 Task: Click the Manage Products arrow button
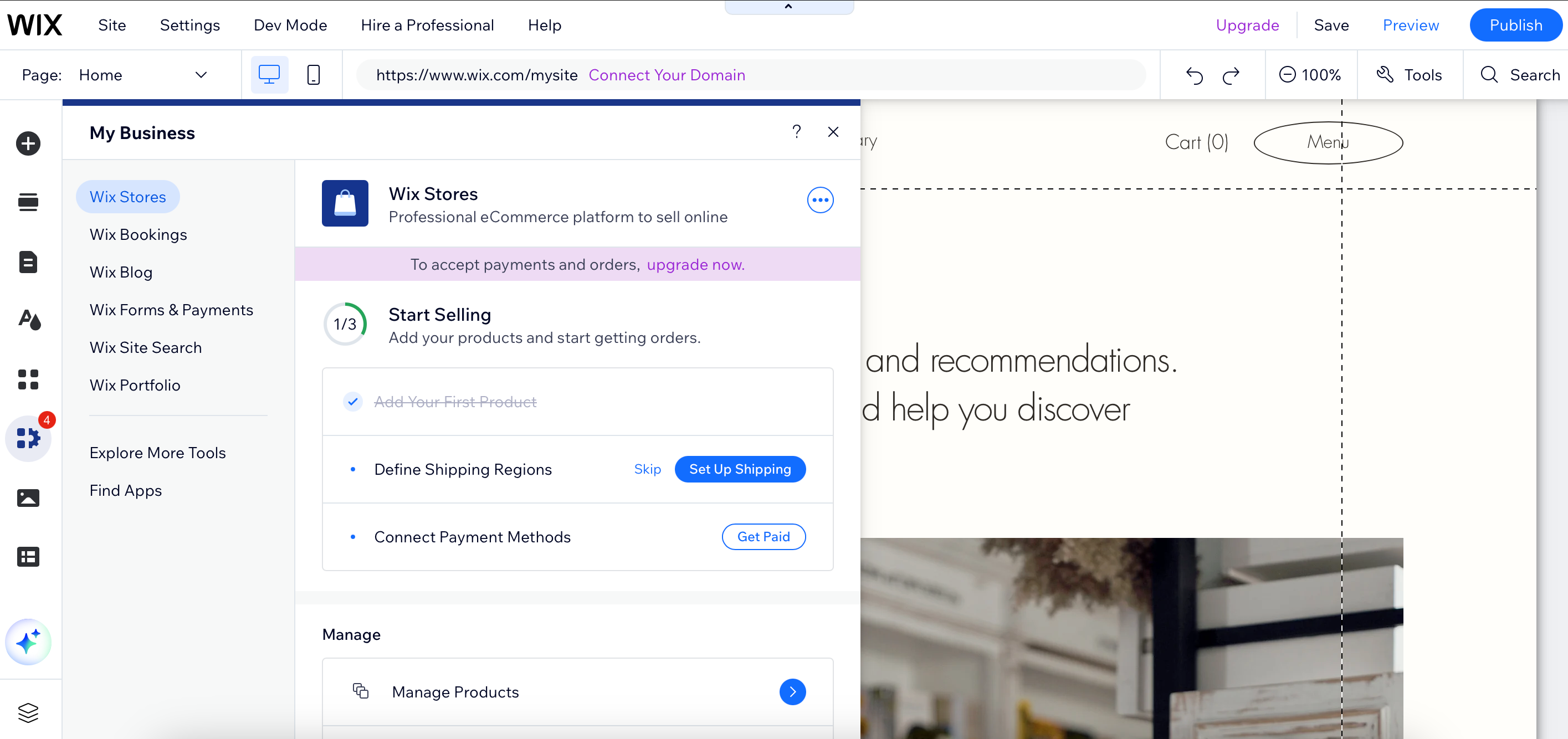click(792, 691)
